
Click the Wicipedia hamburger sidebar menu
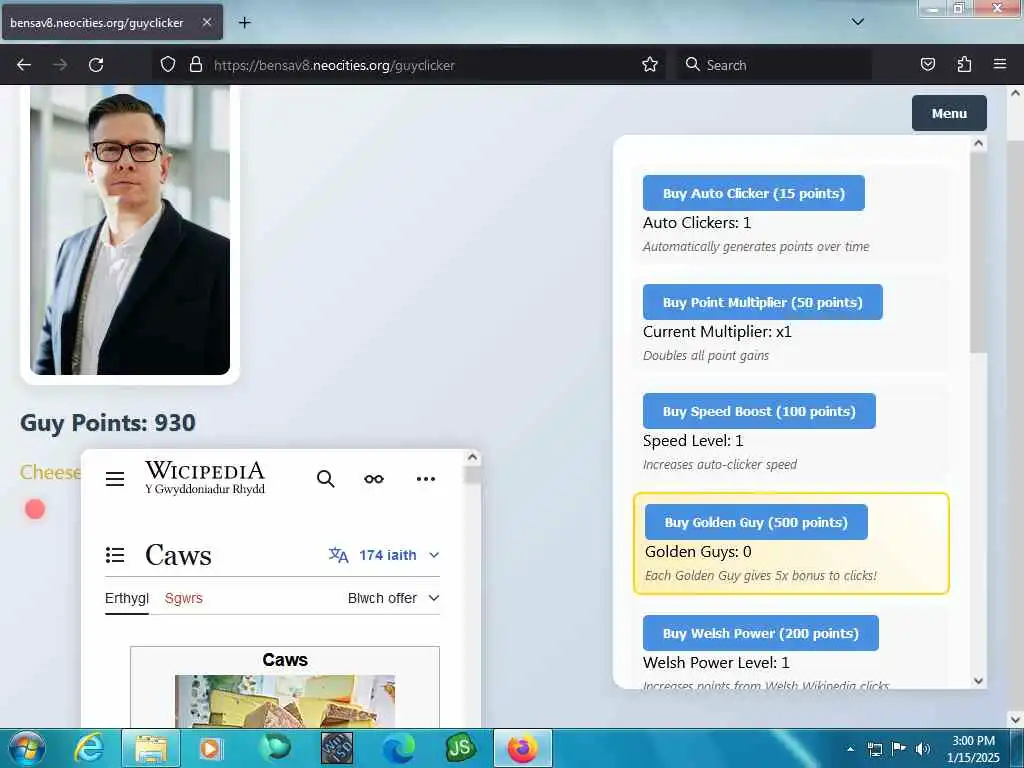coord(115,479)
